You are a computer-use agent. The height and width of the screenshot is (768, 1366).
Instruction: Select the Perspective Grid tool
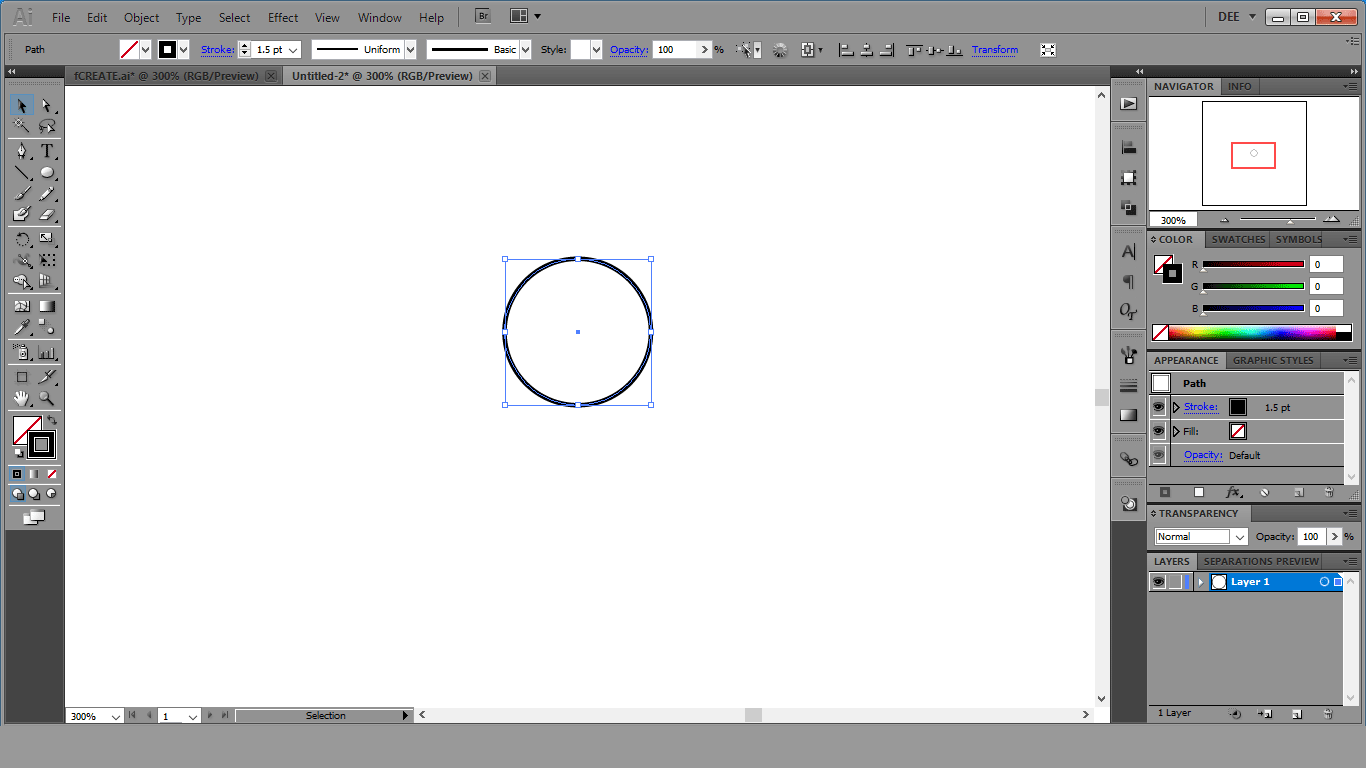(x=46, y=282)
